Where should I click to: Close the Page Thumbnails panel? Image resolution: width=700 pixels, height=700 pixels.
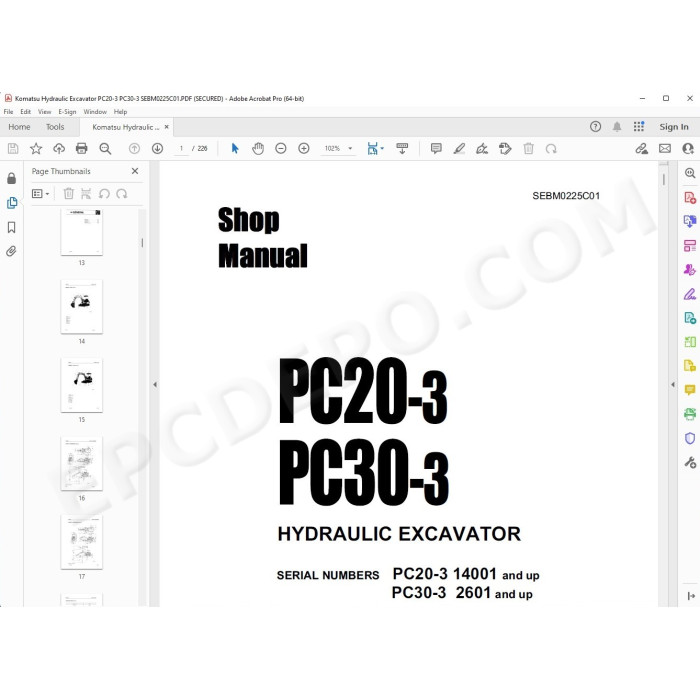pyautogui.click(x=135, y=171)
